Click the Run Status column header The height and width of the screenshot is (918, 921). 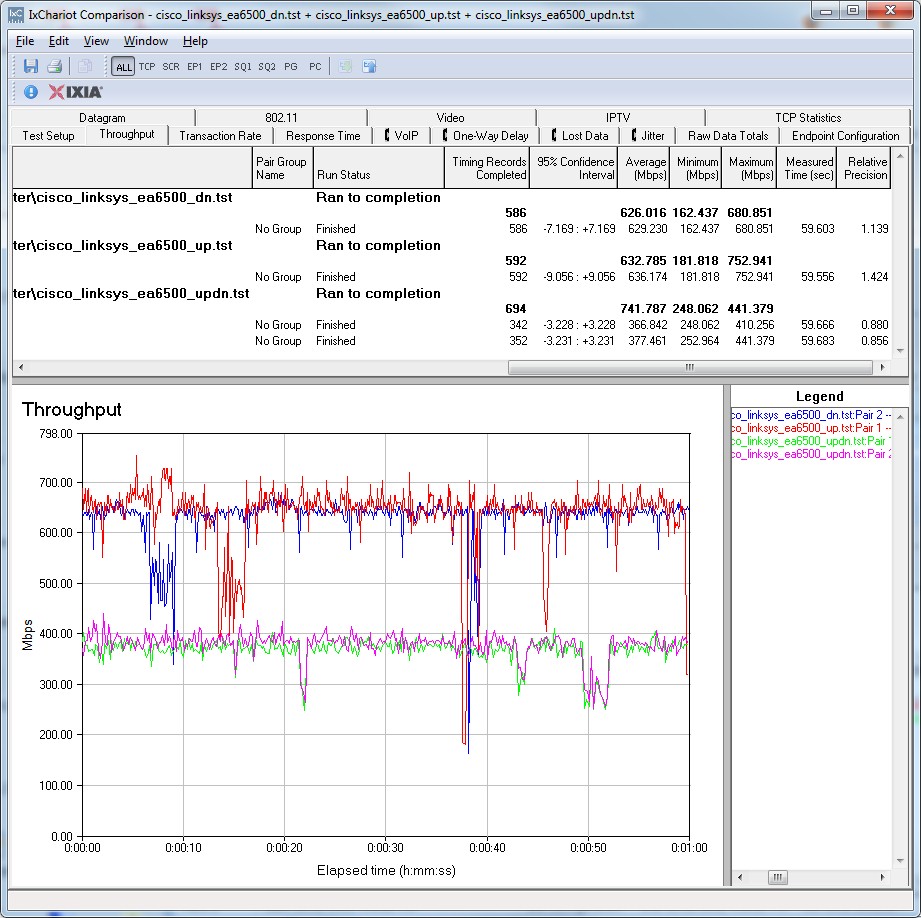click(x=378, y=168)
